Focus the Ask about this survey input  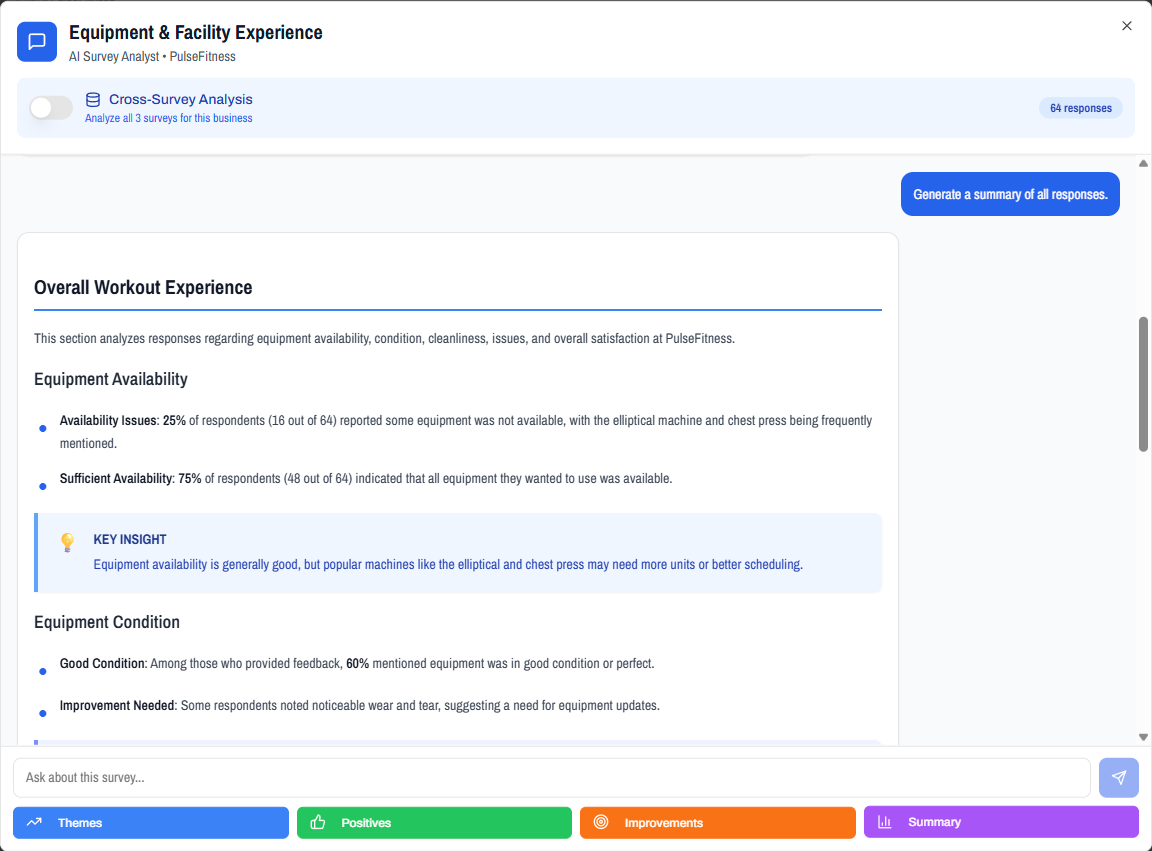[551, 777]
